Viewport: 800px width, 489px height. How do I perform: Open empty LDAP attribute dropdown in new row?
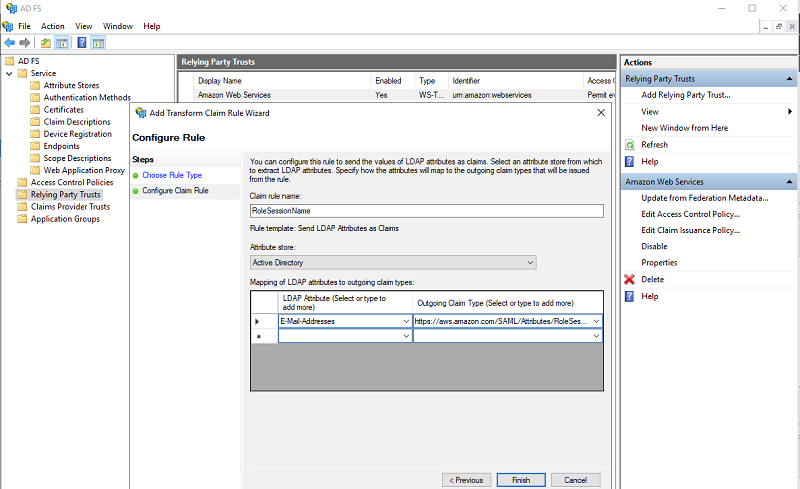[406, 336]
